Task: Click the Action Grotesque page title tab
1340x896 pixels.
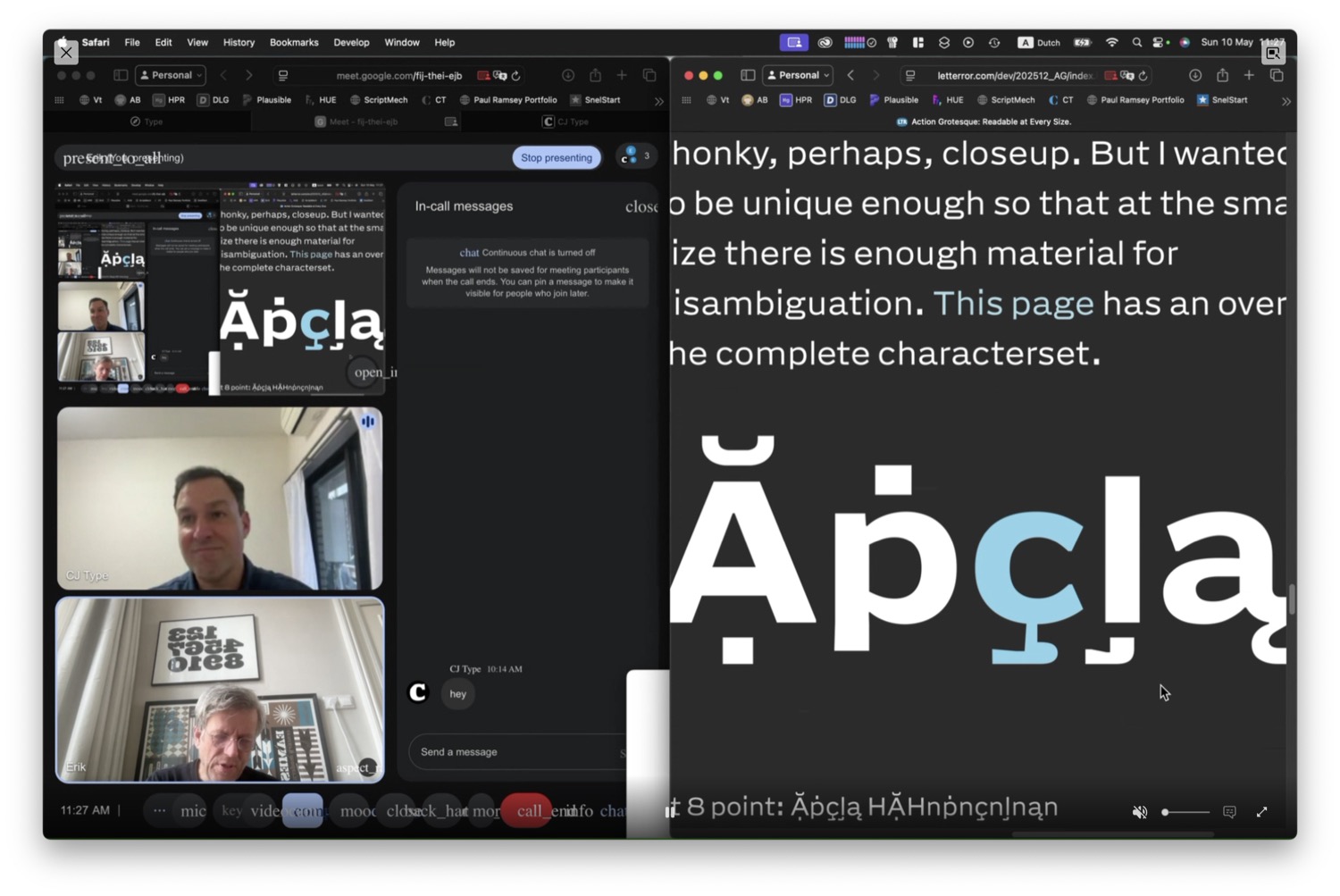Action: tap(983, 121)
